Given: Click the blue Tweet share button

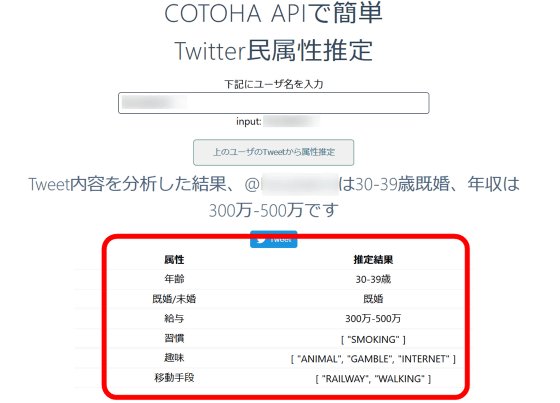Looking at the screenshot, I should [x=274, y=239].
